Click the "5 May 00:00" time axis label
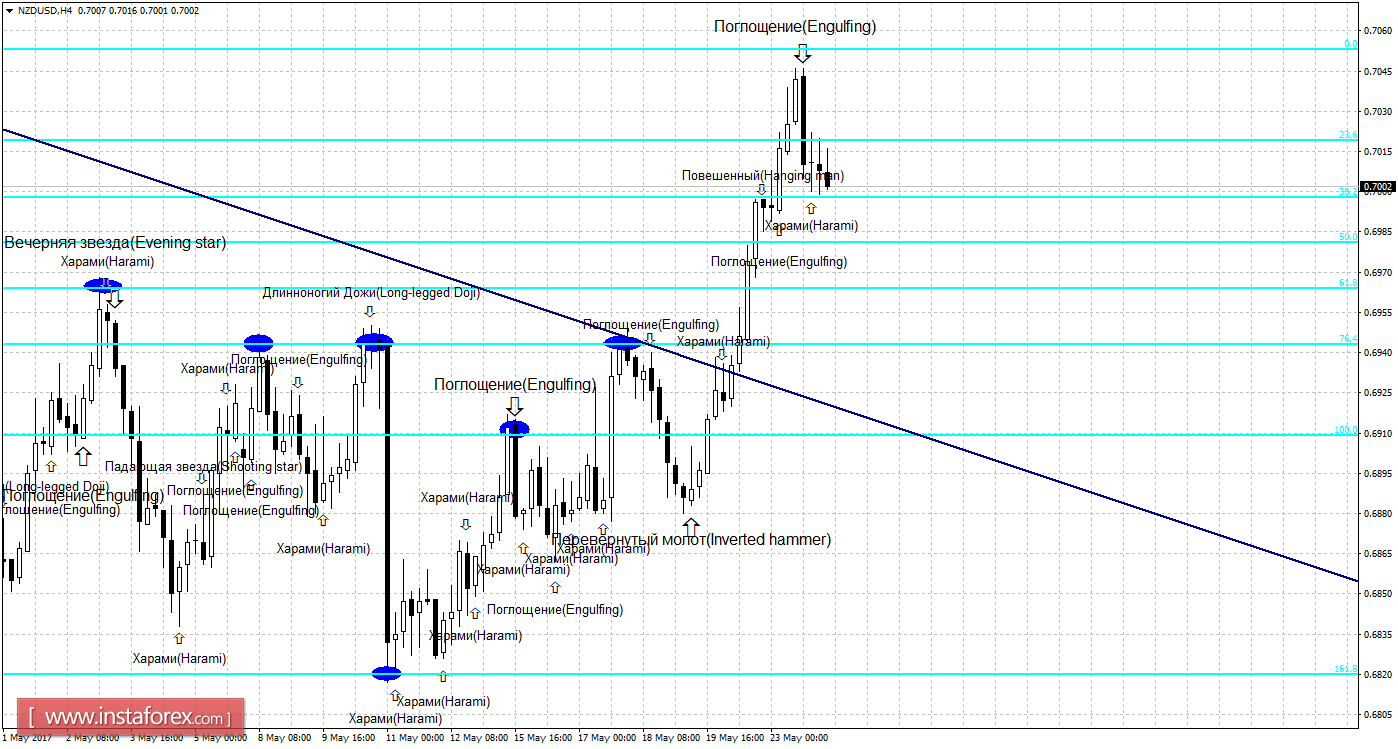The image size is (1398, 749). 219,738
